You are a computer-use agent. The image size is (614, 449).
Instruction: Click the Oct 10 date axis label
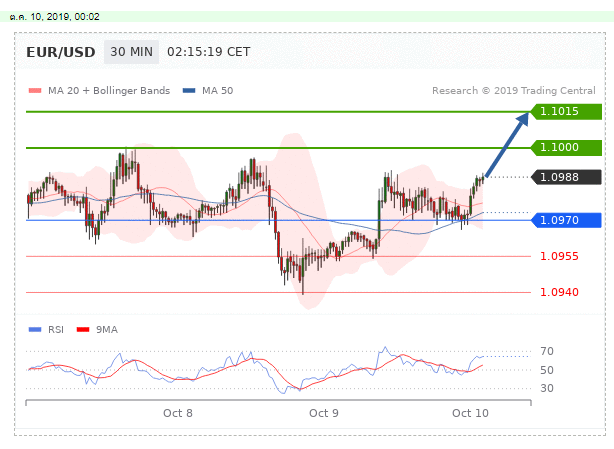[470, 413]
